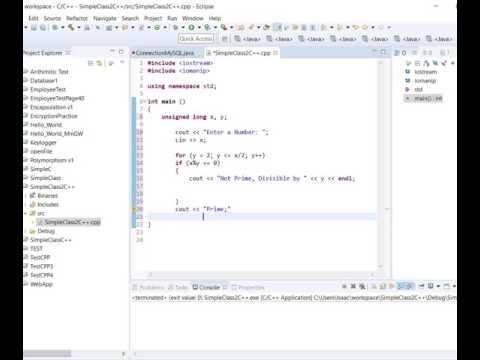The height and width of the screenshot is (360, 480).
Task: Minimize the editor area
Action: click(x=374, y=52)
